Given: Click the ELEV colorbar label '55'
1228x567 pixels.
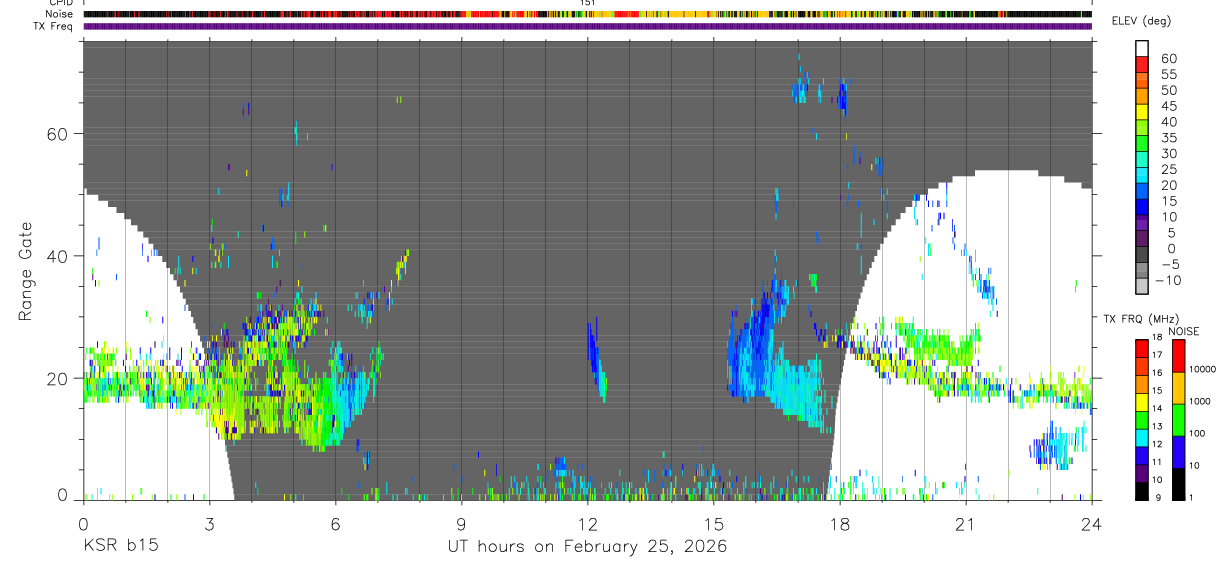Looking at the screenshot, I should [1167, 75].
